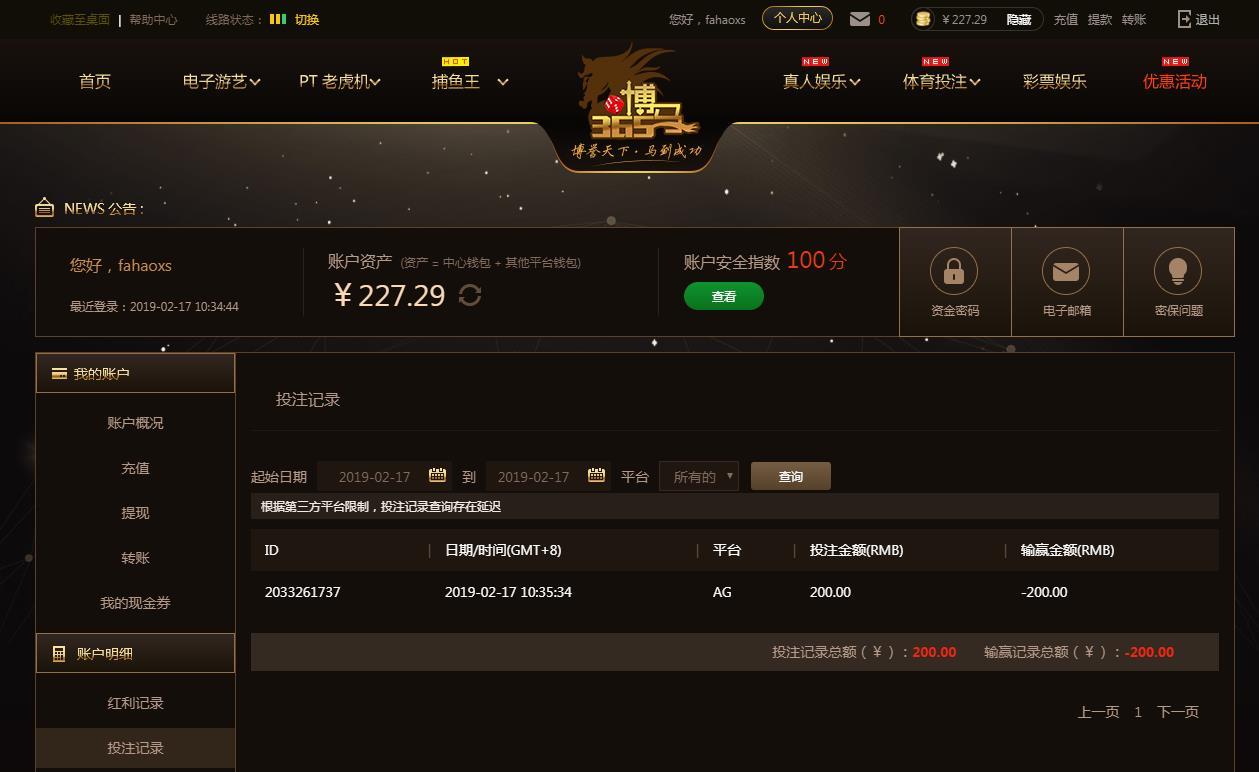Viewport: 1259px width, 772px height.
Task: Expand the 电子游艺 menu
Action: coord(221,82)
